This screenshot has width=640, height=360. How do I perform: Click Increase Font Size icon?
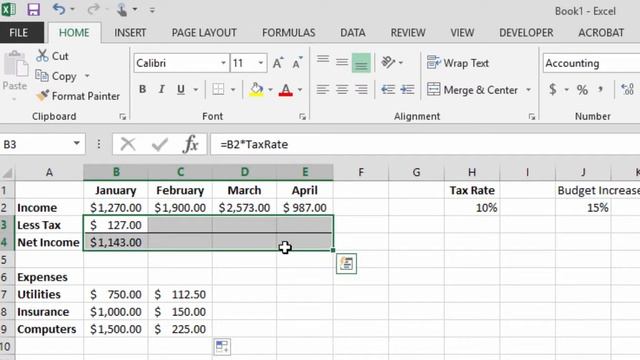pyautogui.click(x=278, y=63)
